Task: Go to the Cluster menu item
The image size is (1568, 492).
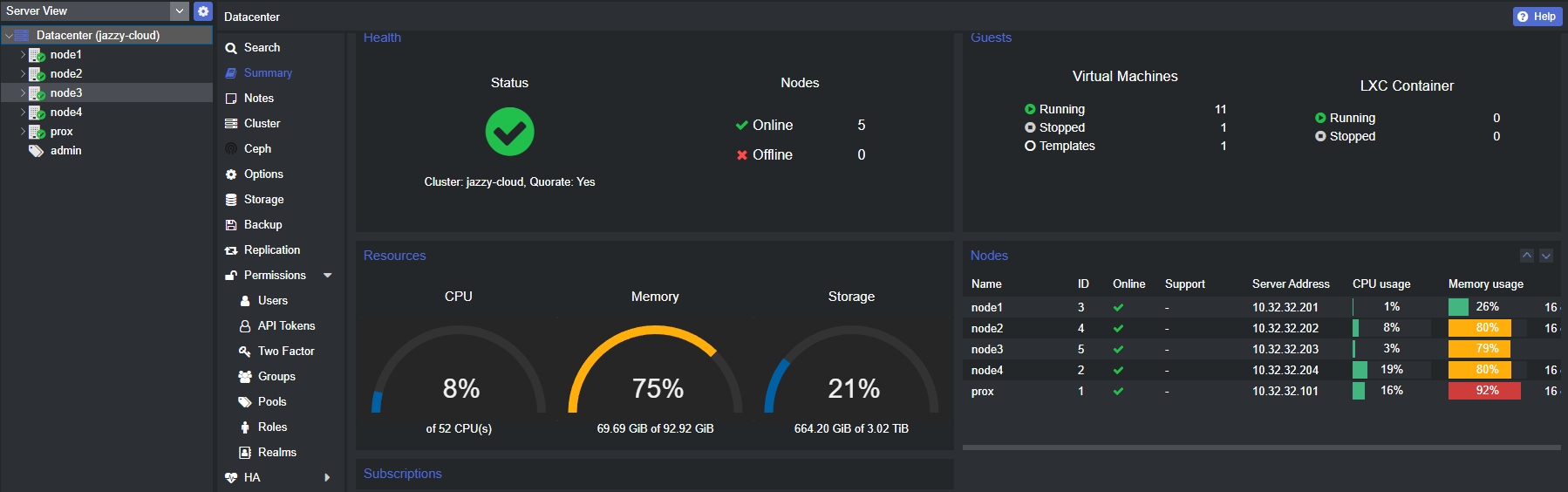Action: click(262, 124)
